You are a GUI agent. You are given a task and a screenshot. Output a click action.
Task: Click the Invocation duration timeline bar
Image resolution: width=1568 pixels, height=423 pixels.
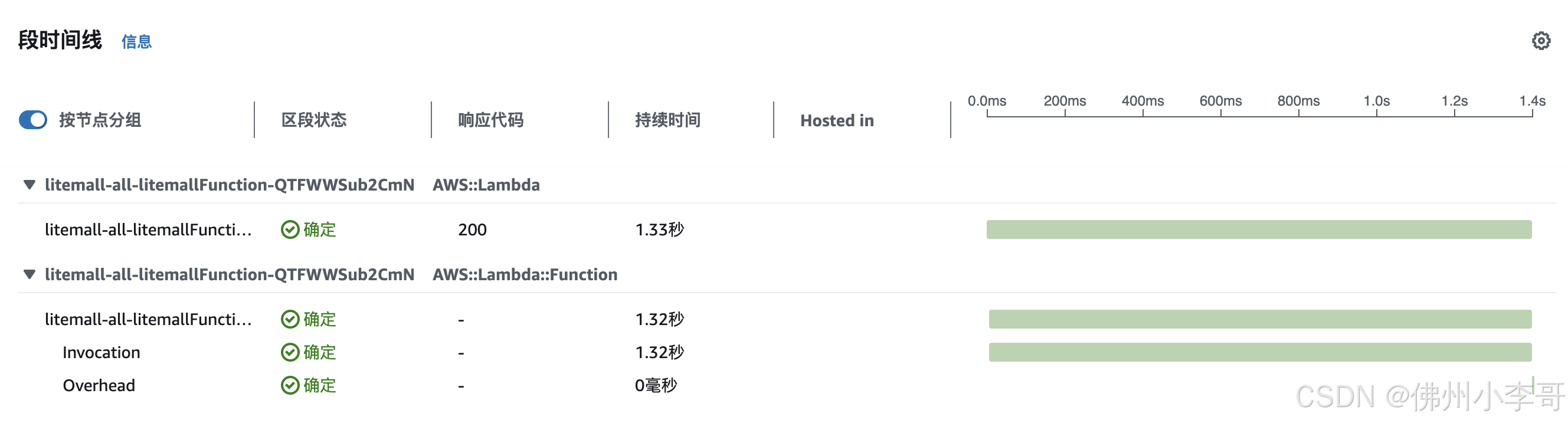[x=1259, y=352]
